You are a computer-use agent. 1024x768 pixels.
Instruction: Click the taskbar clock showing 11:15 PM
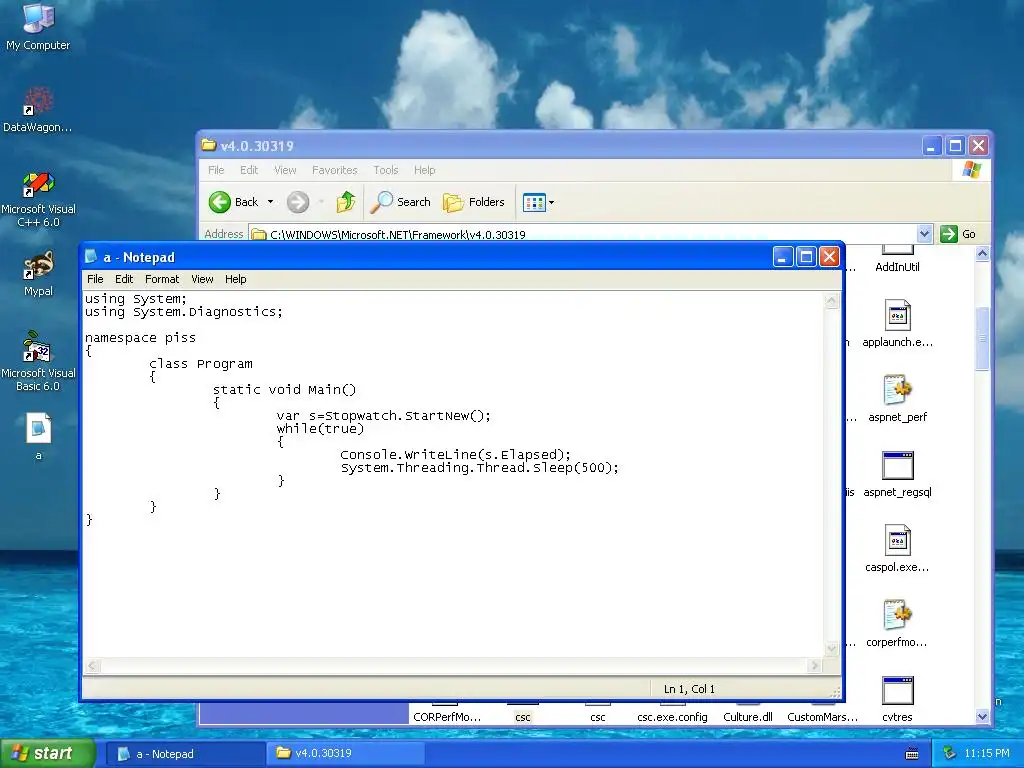pos(987,754)
